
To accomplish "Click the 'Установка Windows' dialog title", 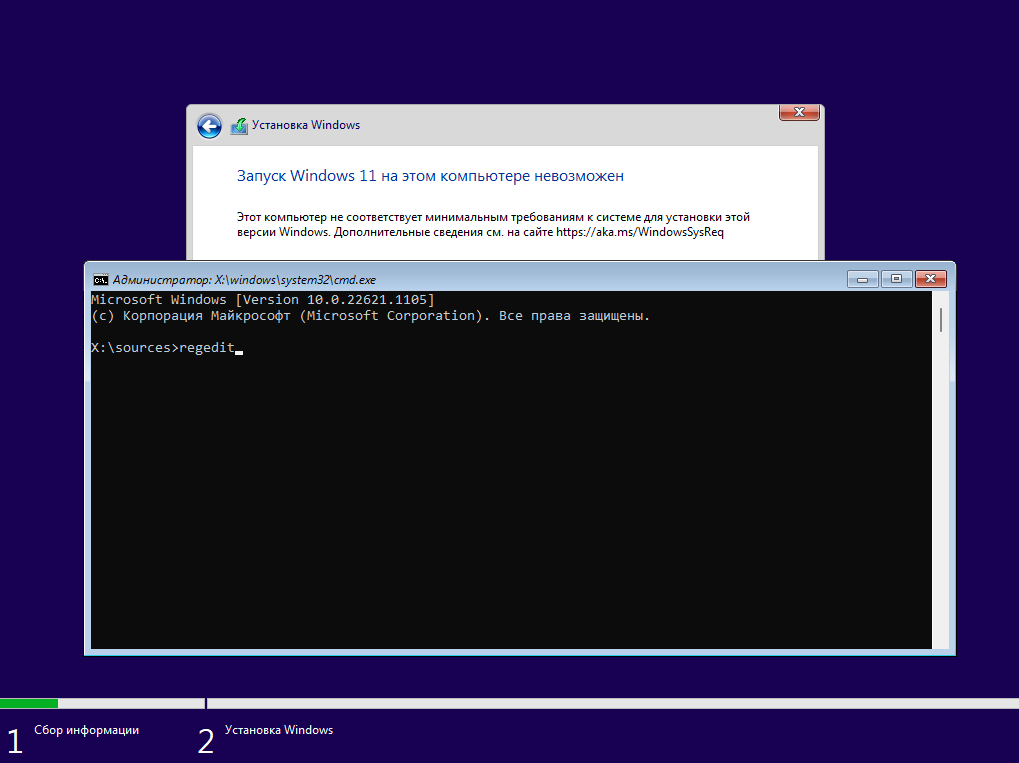I will pyautogui.click(x=305, y=125).
